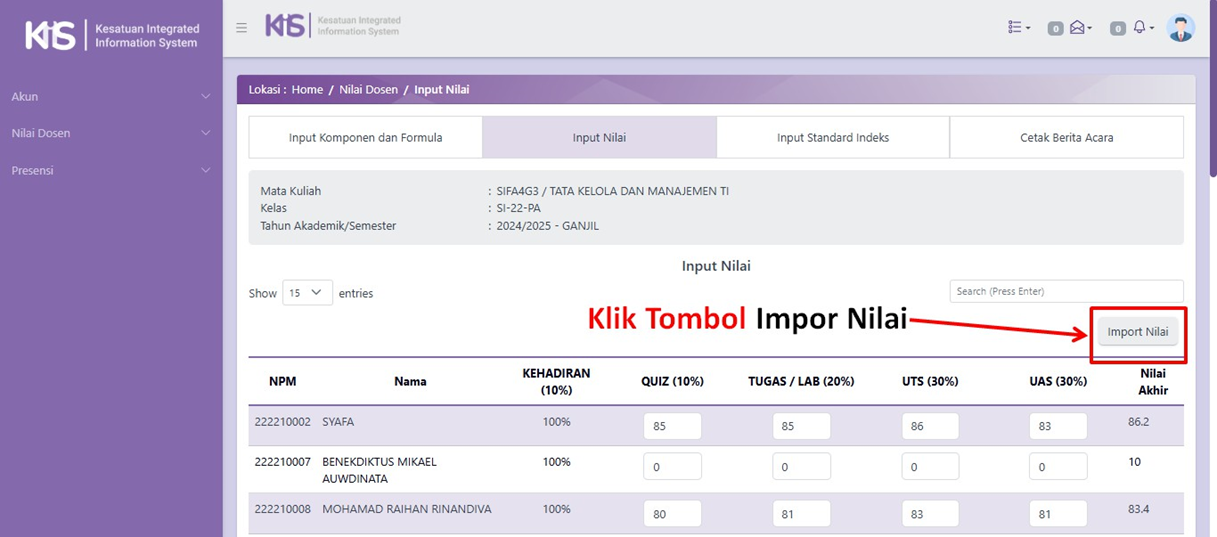1217x537 pixels.
Task: Click the user profile avatar
Action: (x=1181, y=28)
